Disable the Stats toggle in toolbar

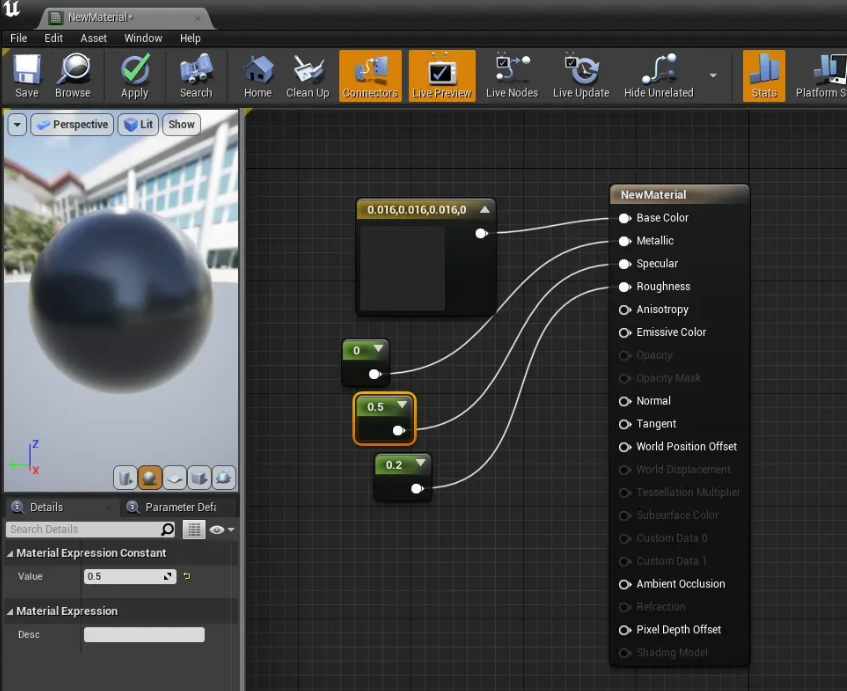(x=764, y=76)
